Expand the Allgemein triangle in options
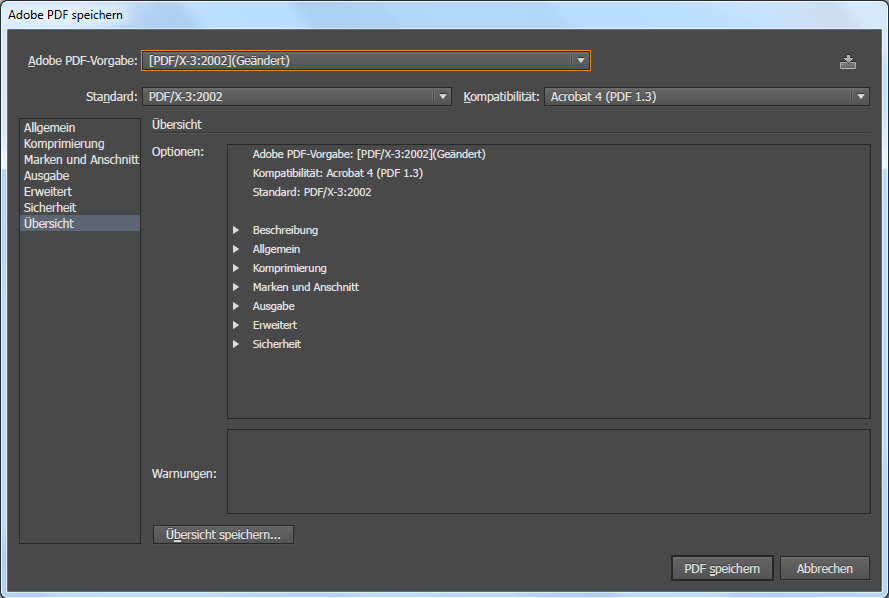This screenshot has width=889, height=598. coord(236,249)
